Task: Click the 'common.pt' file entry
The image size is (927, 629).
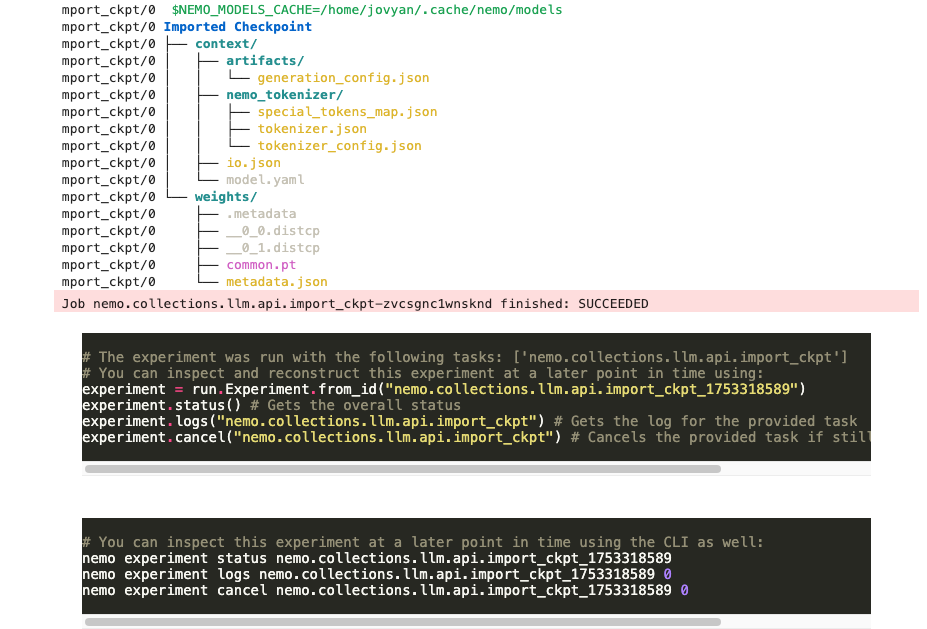Action: coord(261,265)
